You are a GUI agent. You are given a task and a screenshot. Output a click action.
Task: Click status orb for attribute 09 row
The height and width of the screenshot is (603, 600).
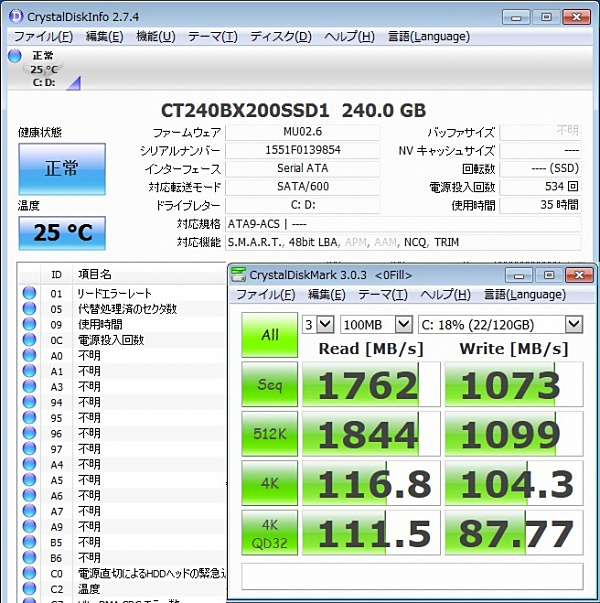(x=29, y=324)
